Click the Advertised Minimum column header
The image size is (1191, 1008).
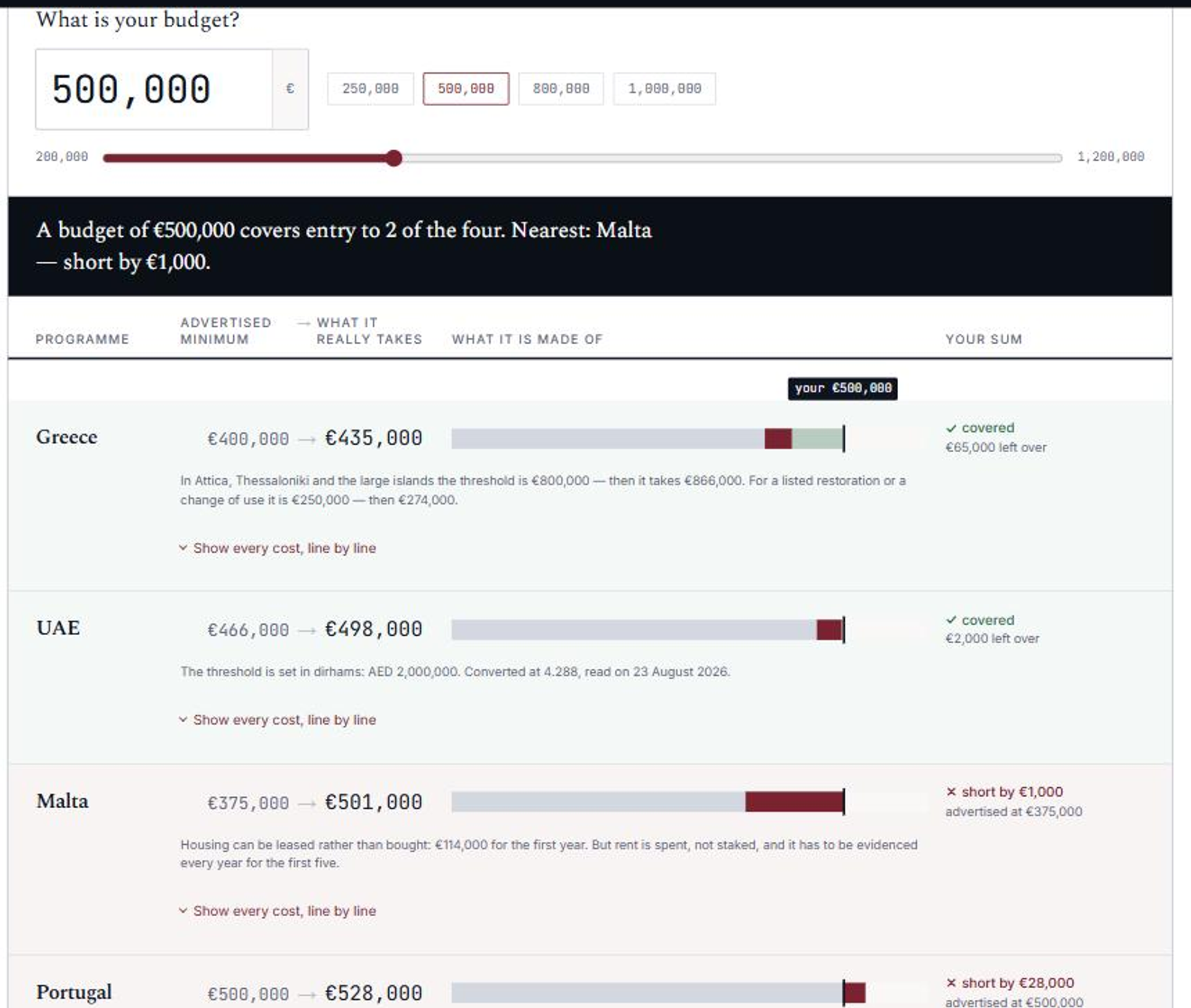[226, 331]
